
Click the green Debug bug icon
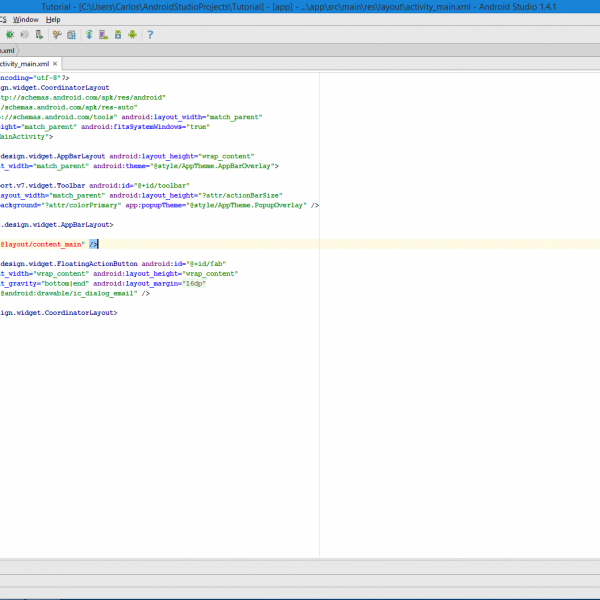pyautogui.click(x=10, y=34)
